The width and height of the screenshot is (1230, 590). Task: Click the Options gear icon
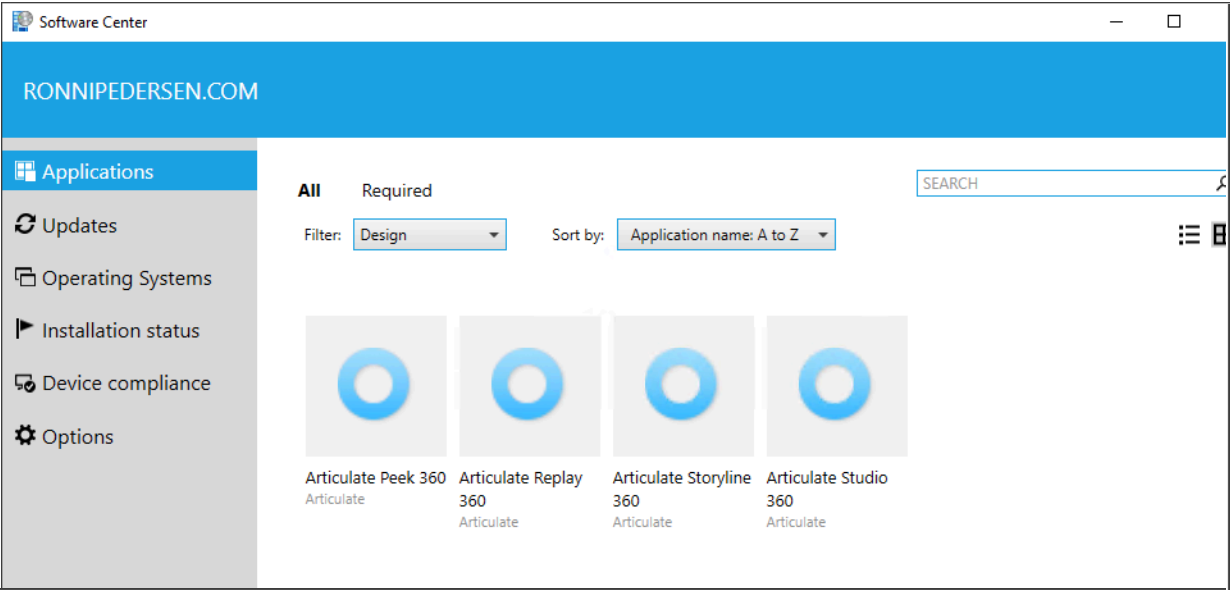(x=25, y=436)
